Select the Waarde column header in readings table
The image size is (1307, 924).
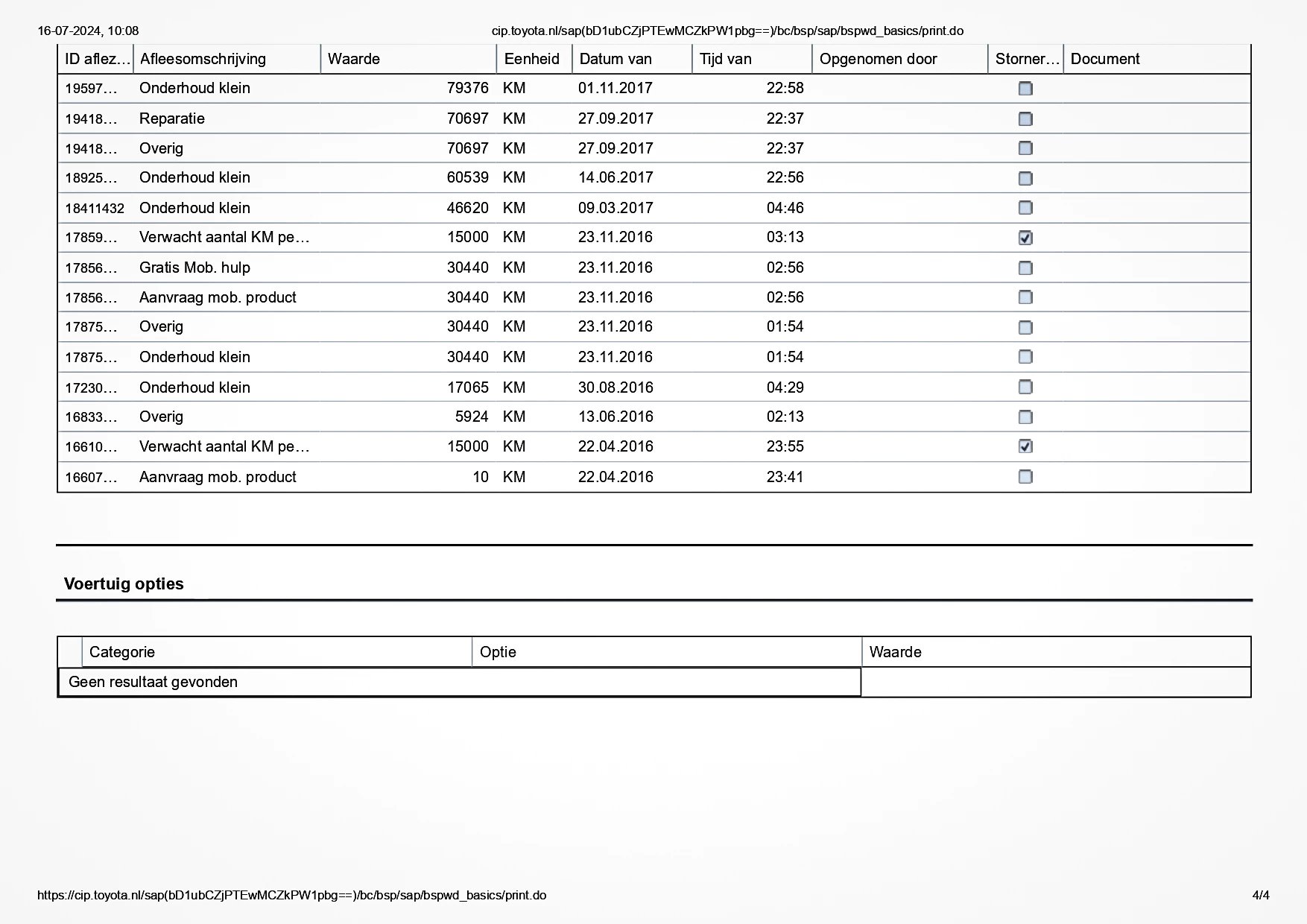pyautogui.click(x=408, y=59)
